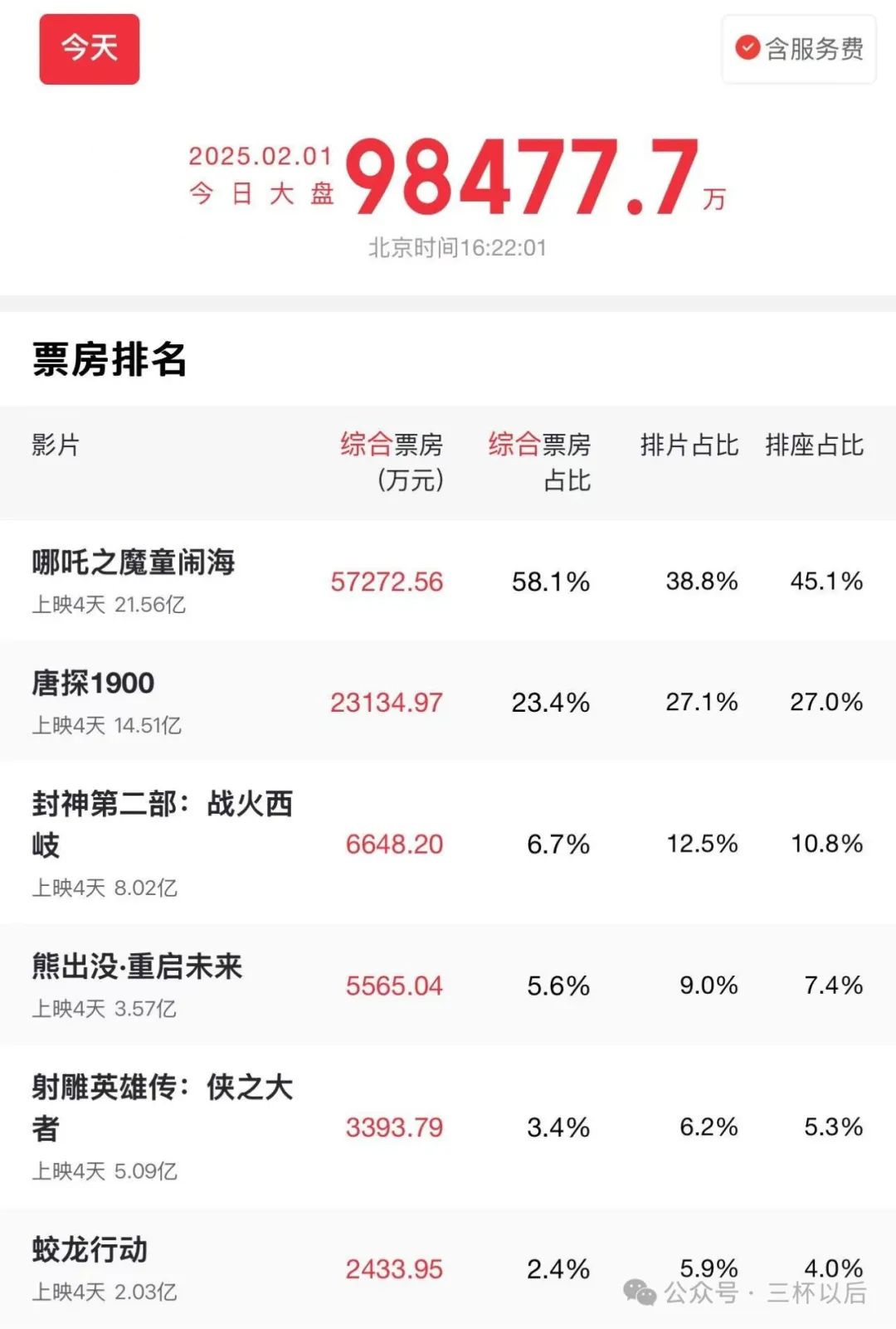Open the 唐探1900 movie entry
The height and width of the screenshot is (1329, 896).
pyautogui.click(x=448, y=701)
